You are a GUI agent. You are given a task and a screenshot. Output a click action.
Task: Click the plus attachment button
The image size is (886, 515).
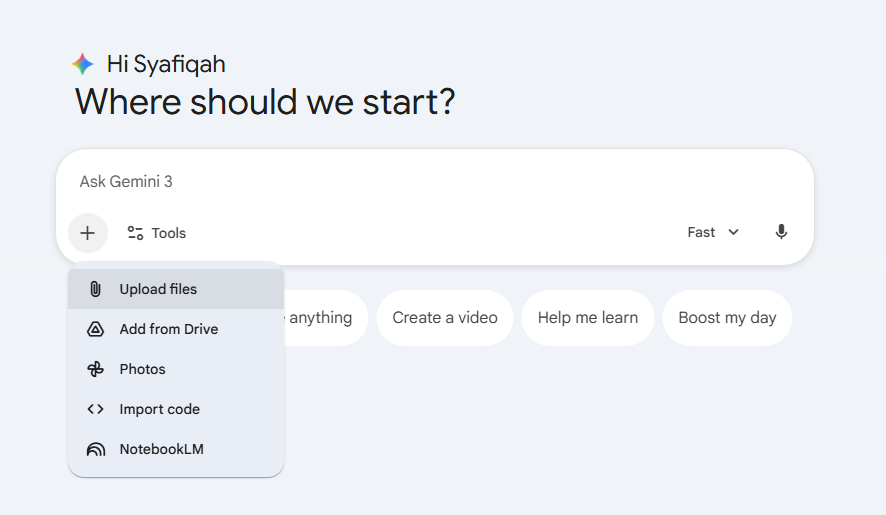click(x=88, y=233)
